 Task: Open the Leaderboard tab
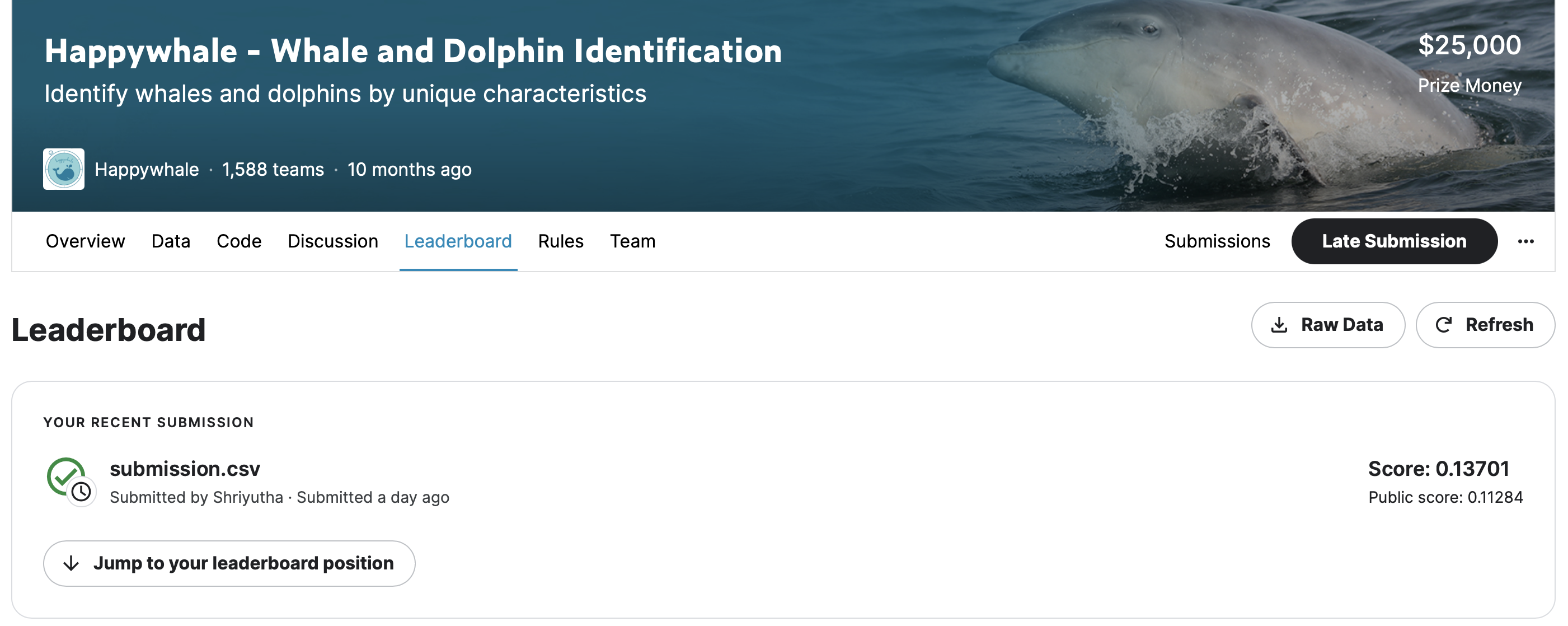tap(458, 241)
